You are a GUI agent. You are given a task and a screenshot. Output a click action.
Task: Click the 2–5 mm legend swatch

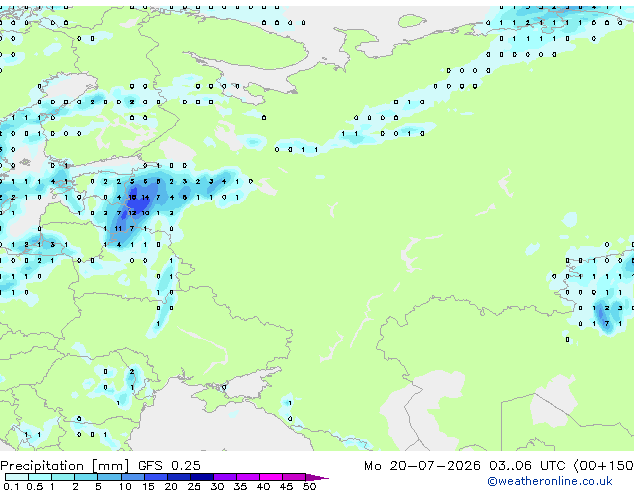click(x=86, y=477)
